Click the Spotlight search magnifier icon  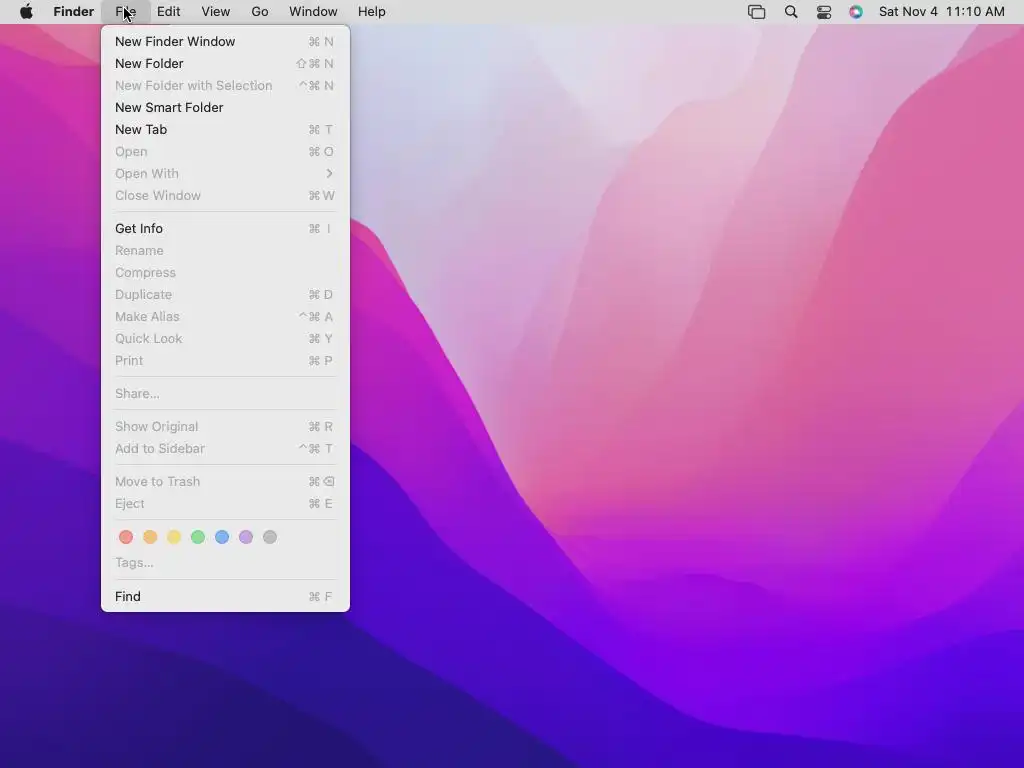pos(791,12)
